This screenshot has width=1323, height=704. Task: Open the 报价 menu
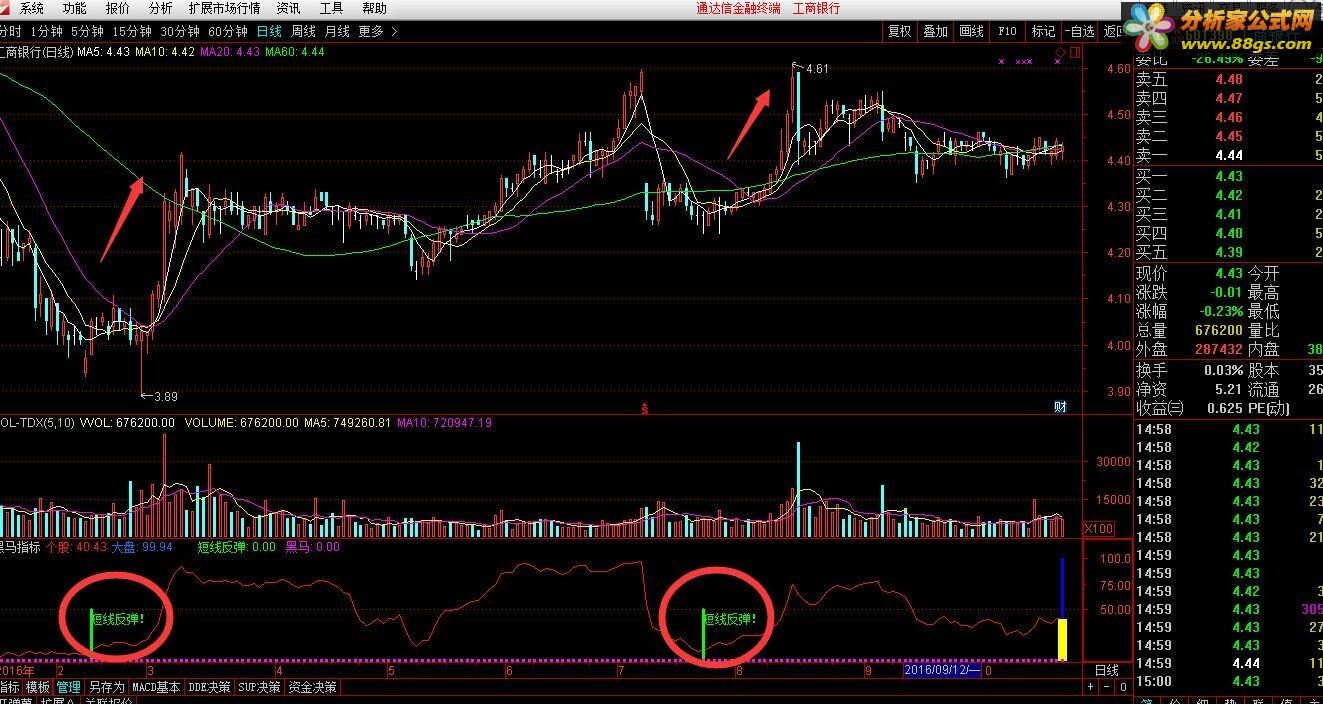(x=118, y=8)
